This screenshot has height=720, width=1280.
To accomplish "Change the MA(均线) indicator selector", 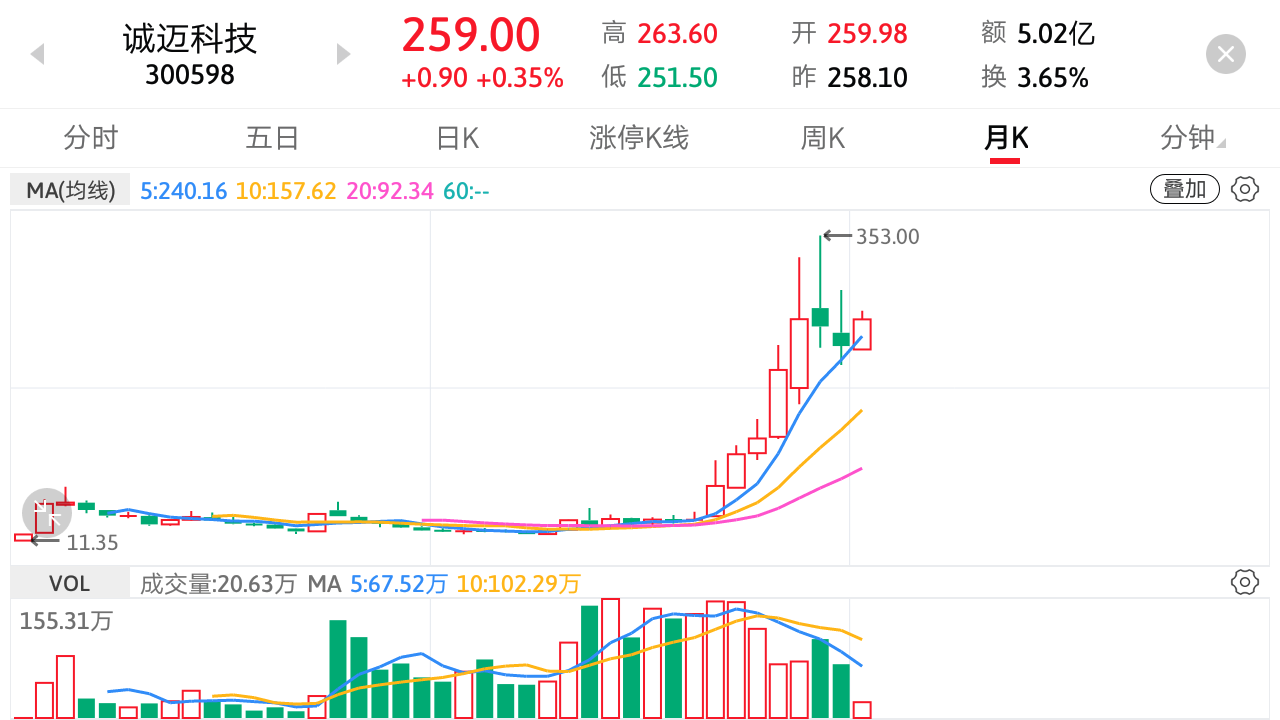I will click(x=70, y=190).
